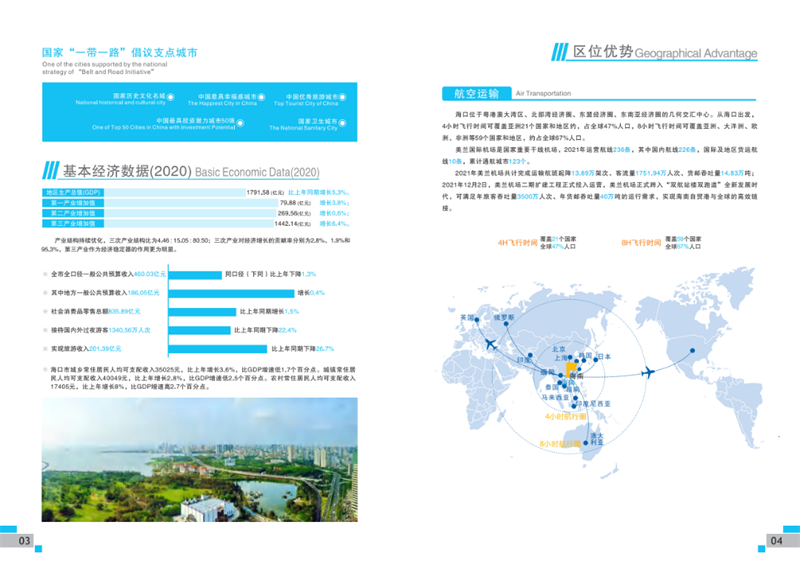
Task: Click the triple-slash icon beside Basic Economic Data
Action: click(x=50, y=170)
